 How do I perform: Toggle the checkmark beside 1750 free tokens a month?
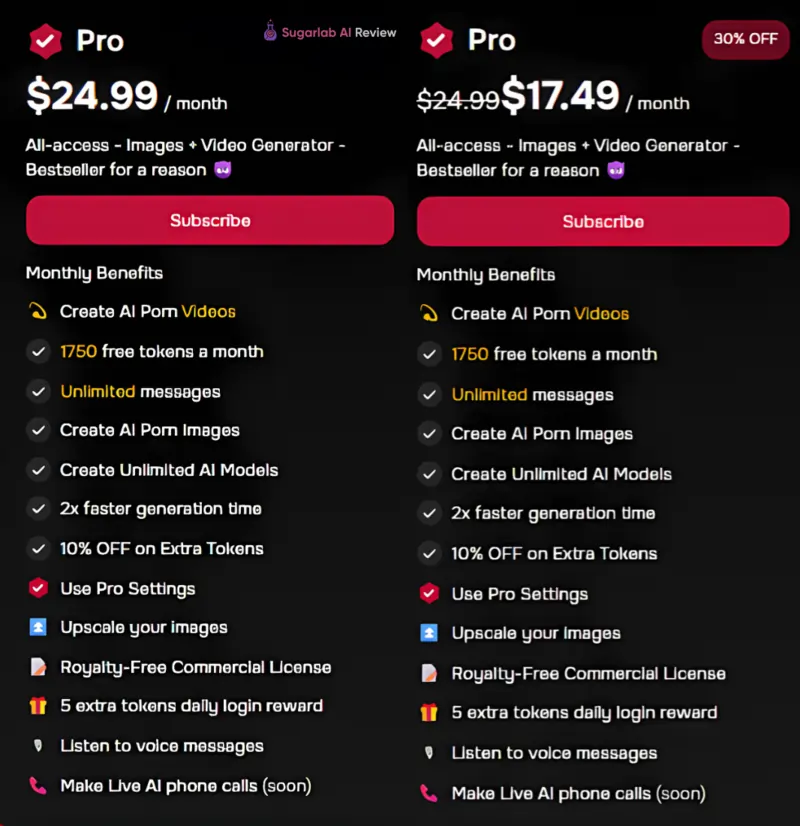coord(38,352)
